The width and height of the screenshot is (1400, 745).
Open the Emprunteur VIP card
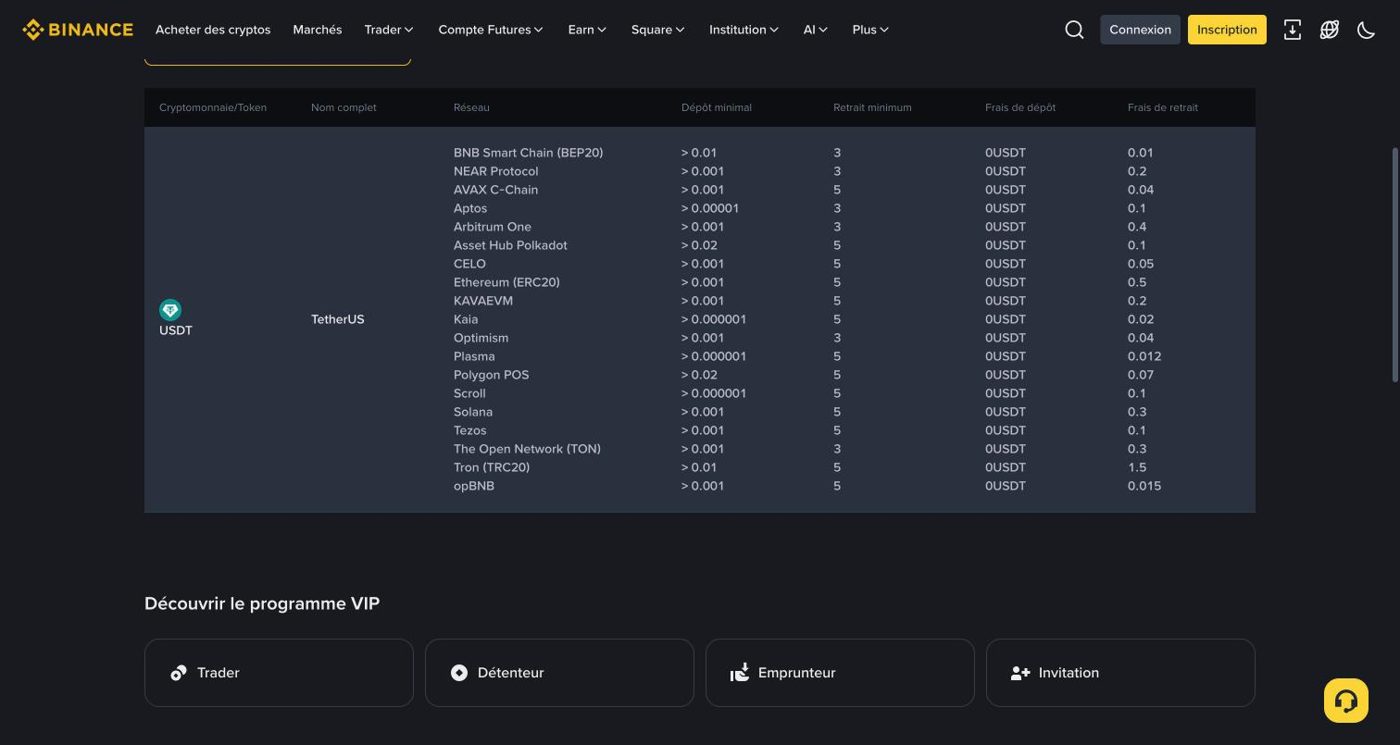click(x=840, y=673)
